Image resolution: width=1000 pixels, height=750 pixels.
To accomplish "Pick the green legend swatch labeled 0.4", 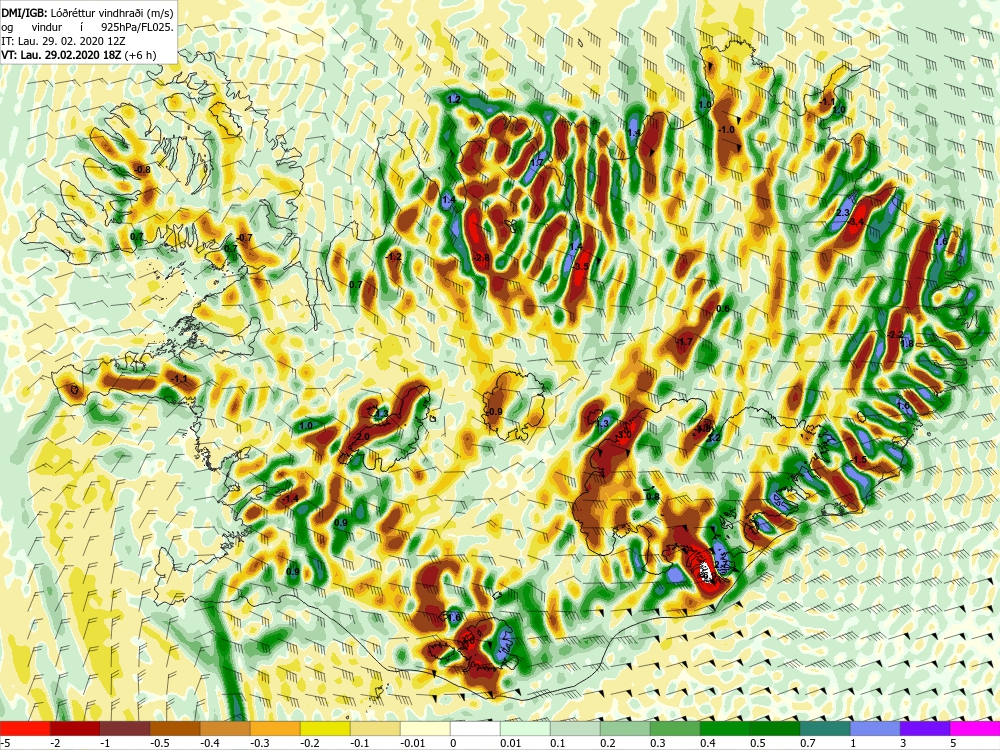I will 725,728.
